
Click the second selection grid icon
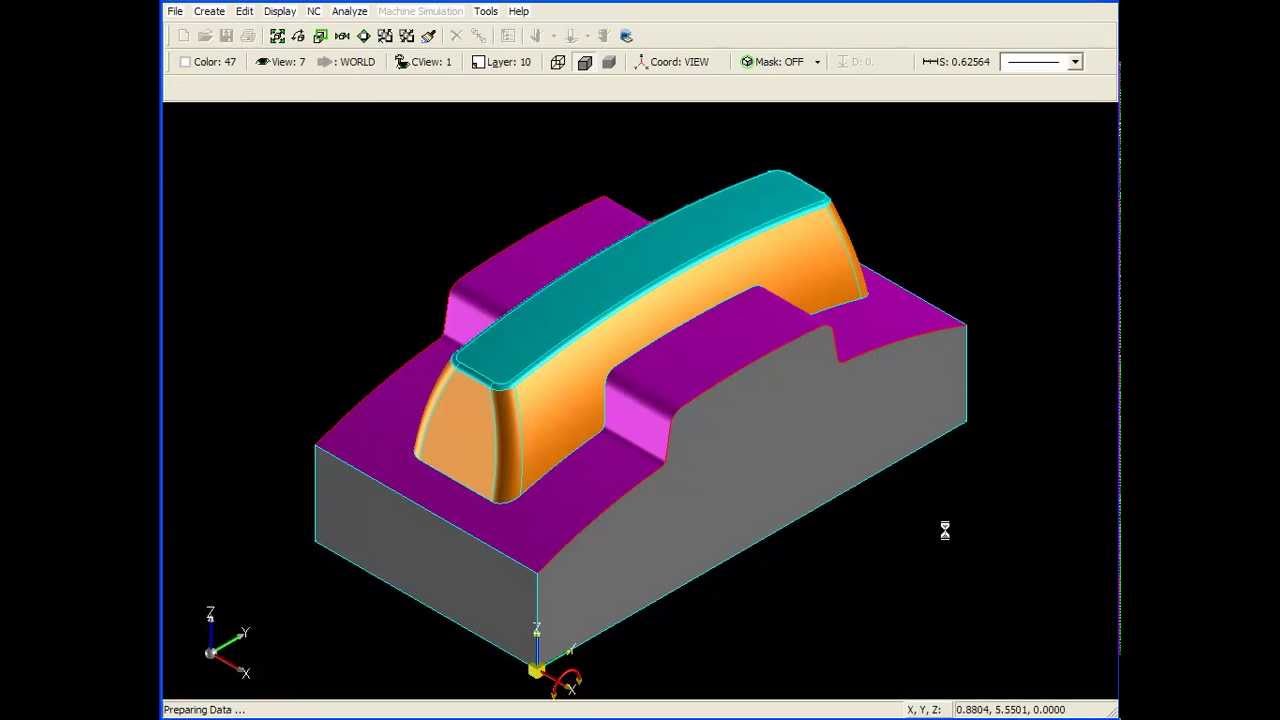tap(406, 36)
